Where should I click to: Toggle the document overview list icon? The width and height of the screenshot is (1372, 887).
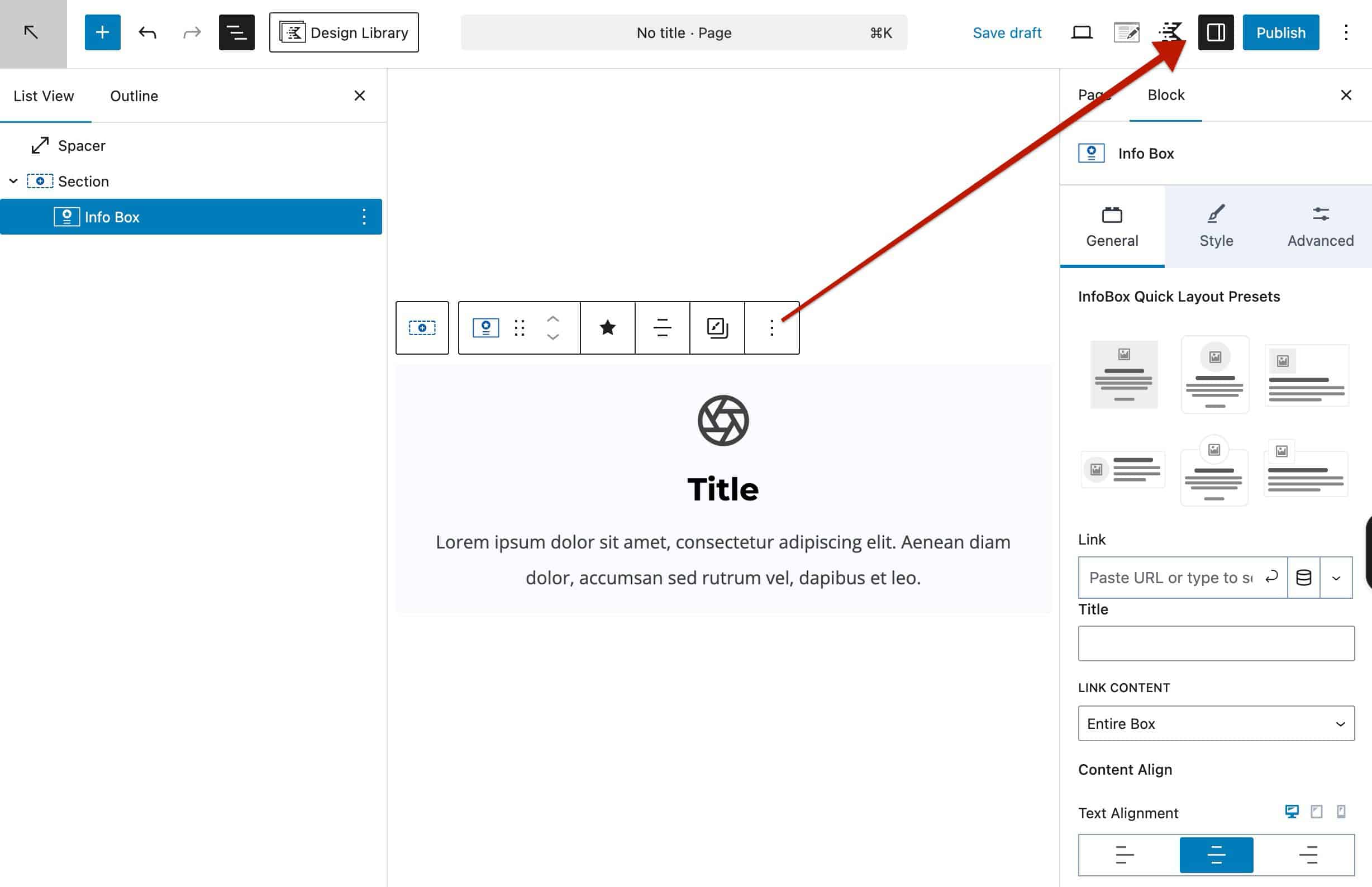[236, 32]
